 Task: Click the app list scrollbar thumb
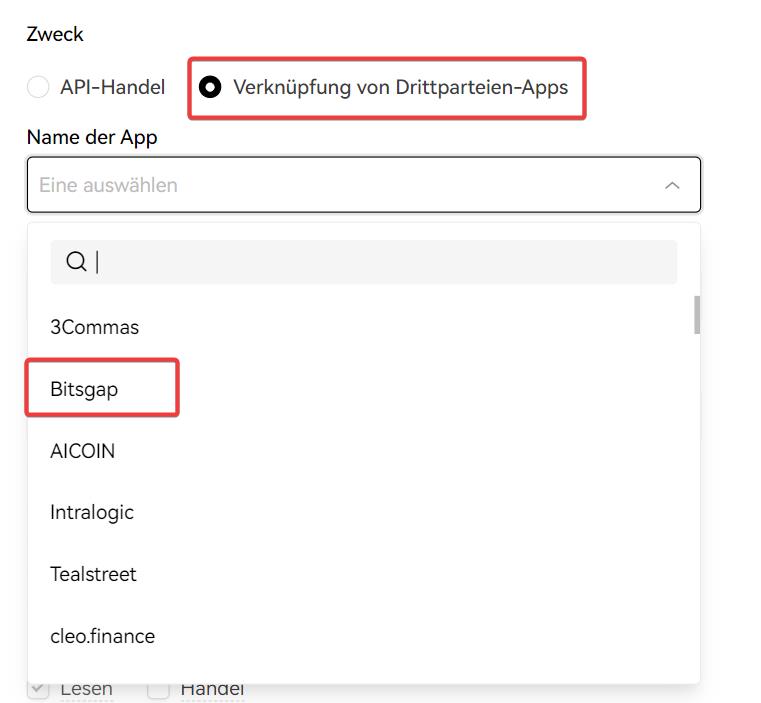click(696, 314)
